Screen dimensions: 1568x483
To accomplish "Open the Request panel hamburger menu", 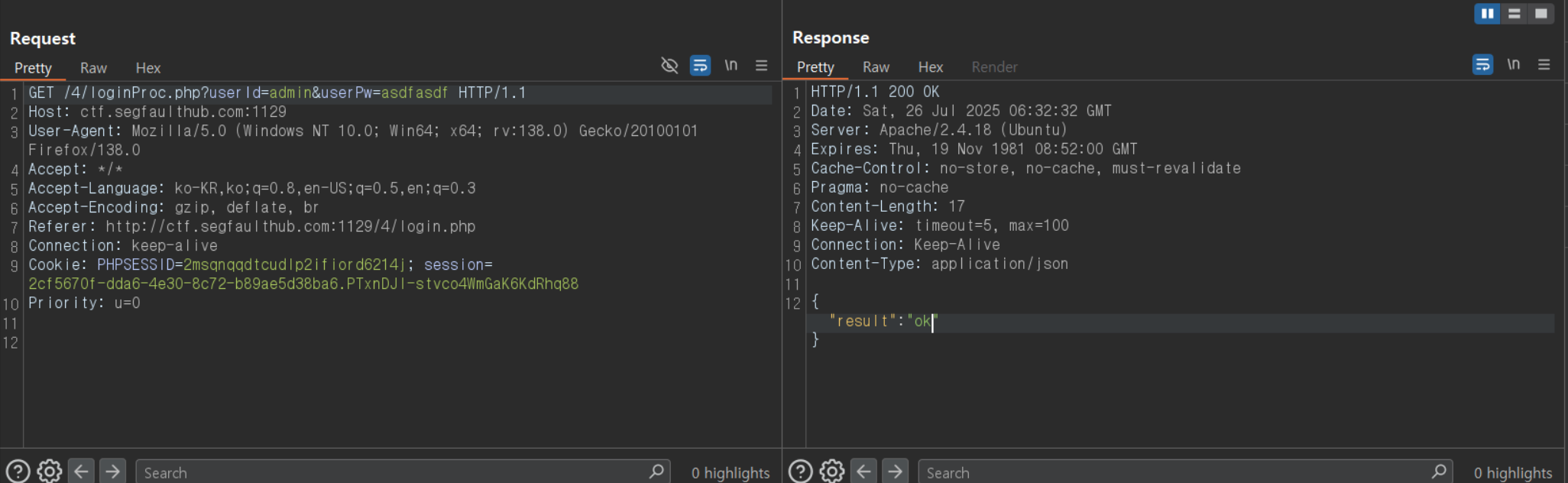I will coord(762,66).
